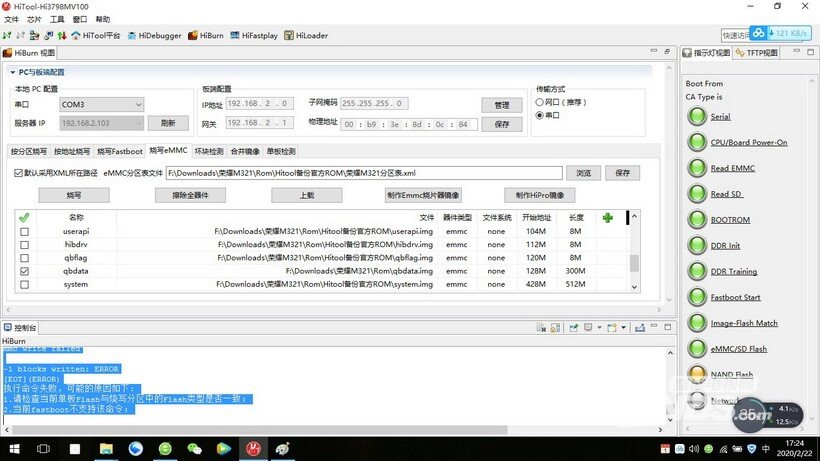
Task: Switch to 烧写Fastboot tab
Action: coord(120,151)
